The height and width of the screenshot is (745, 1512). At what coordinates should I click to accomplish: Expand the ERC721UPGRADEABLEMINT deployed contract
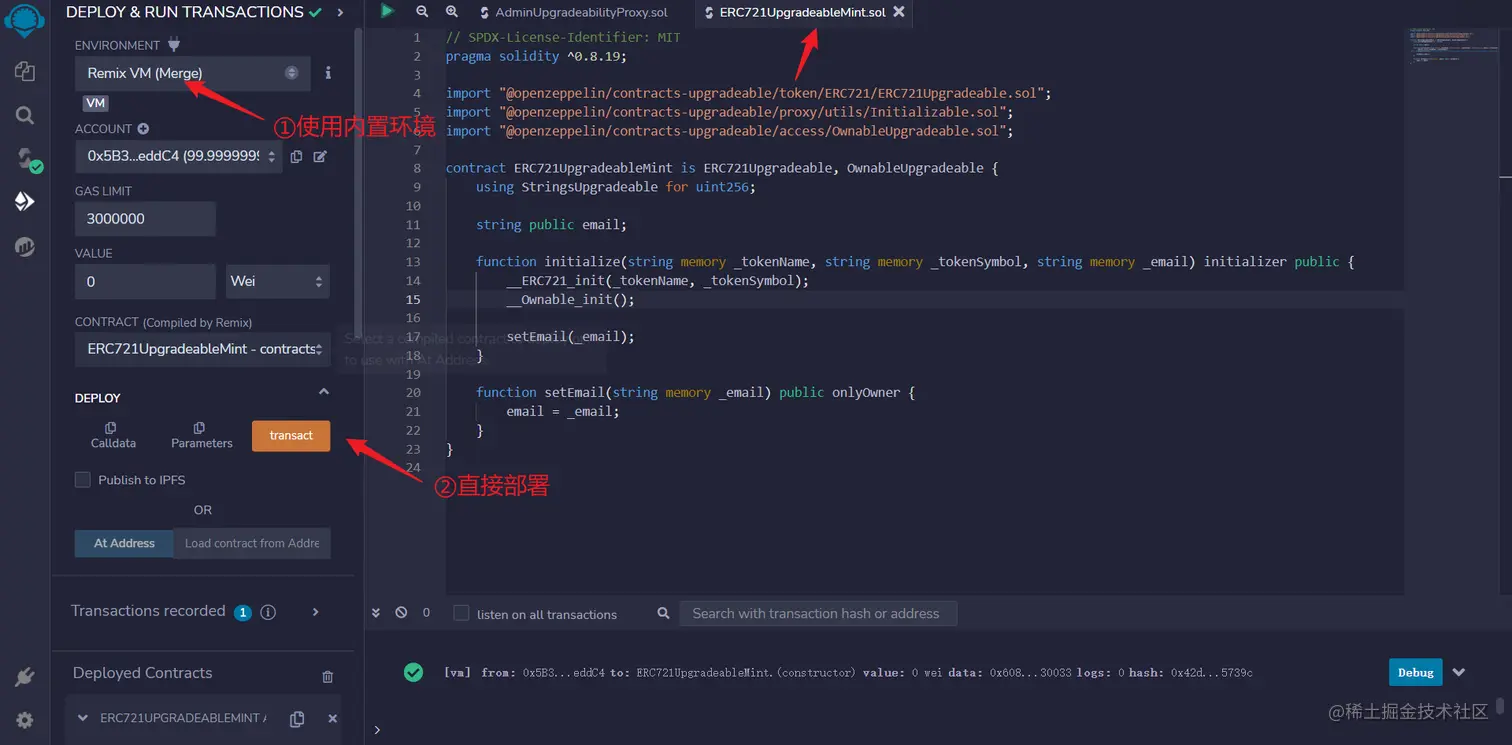82,718
